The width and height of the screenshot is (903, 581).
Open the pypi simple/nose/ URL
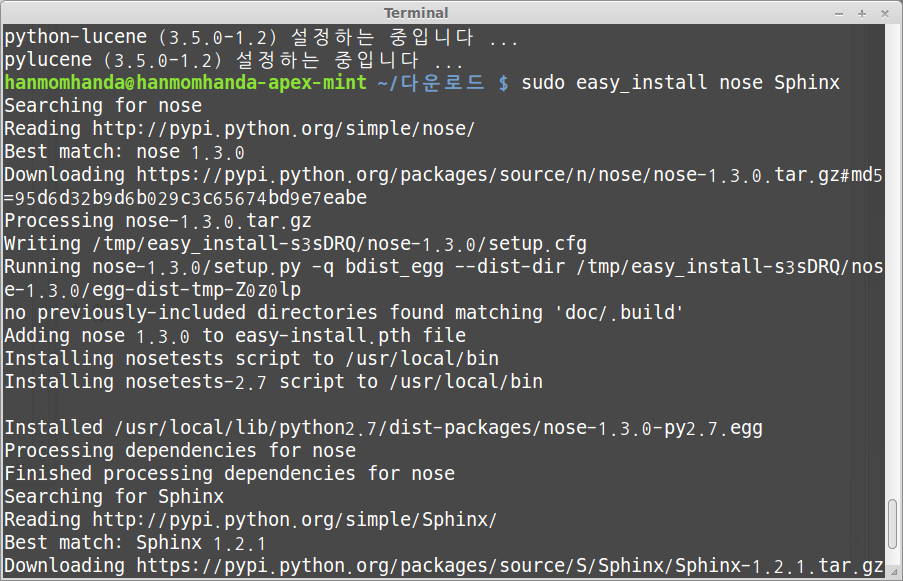(x=283, y=128)
